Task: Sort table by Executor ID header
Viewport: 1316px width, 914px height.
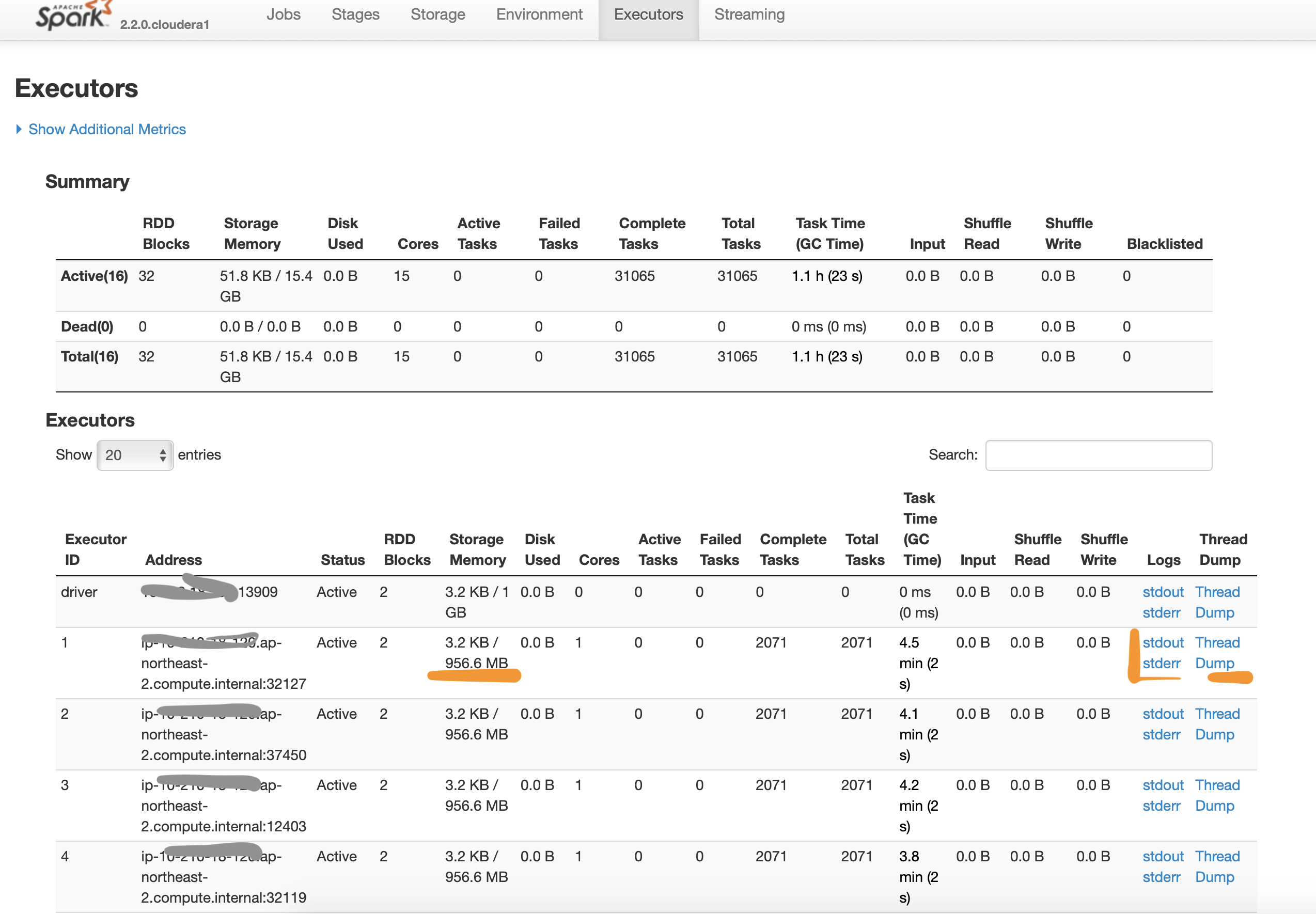Action: click(96, 549)
